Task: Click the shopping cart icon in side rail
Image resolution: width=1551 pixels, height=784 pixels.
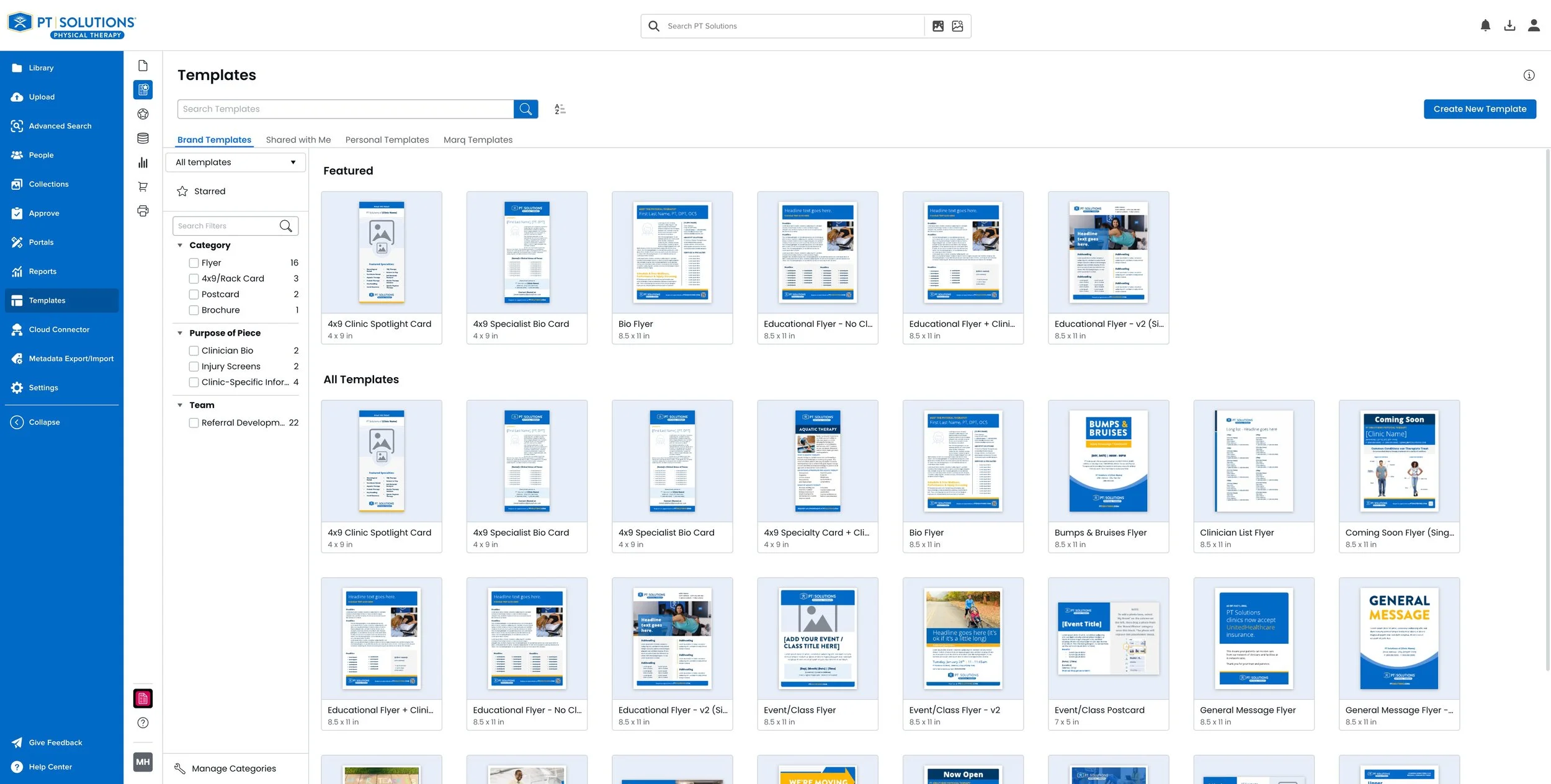Action: click(143, 187)
